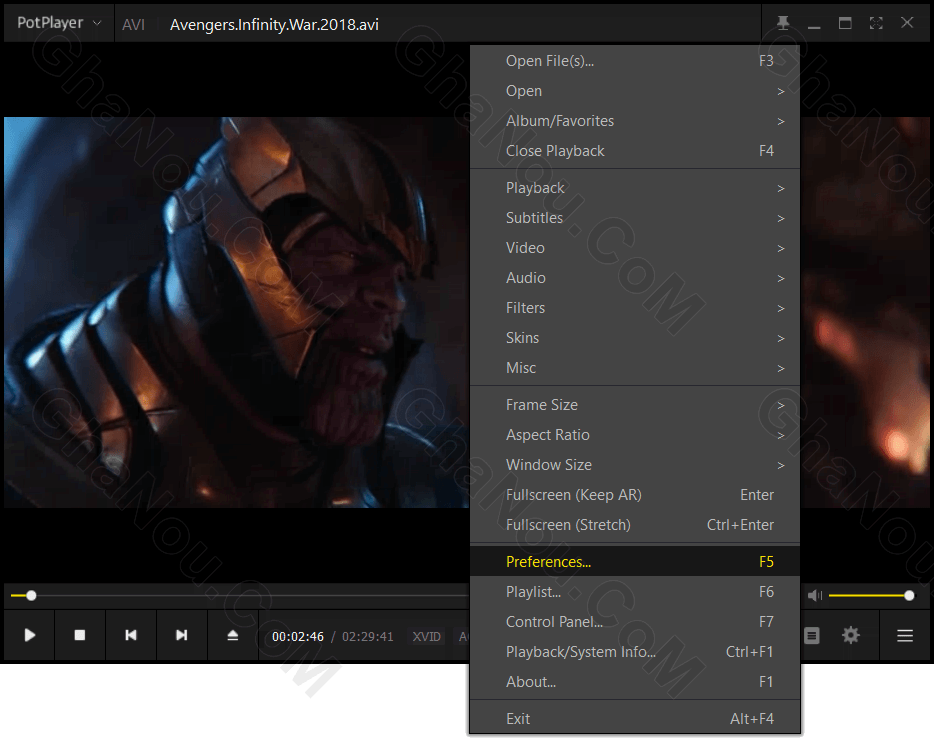
Task: Choose Exit in the context menu
Action: coord(635,719)
